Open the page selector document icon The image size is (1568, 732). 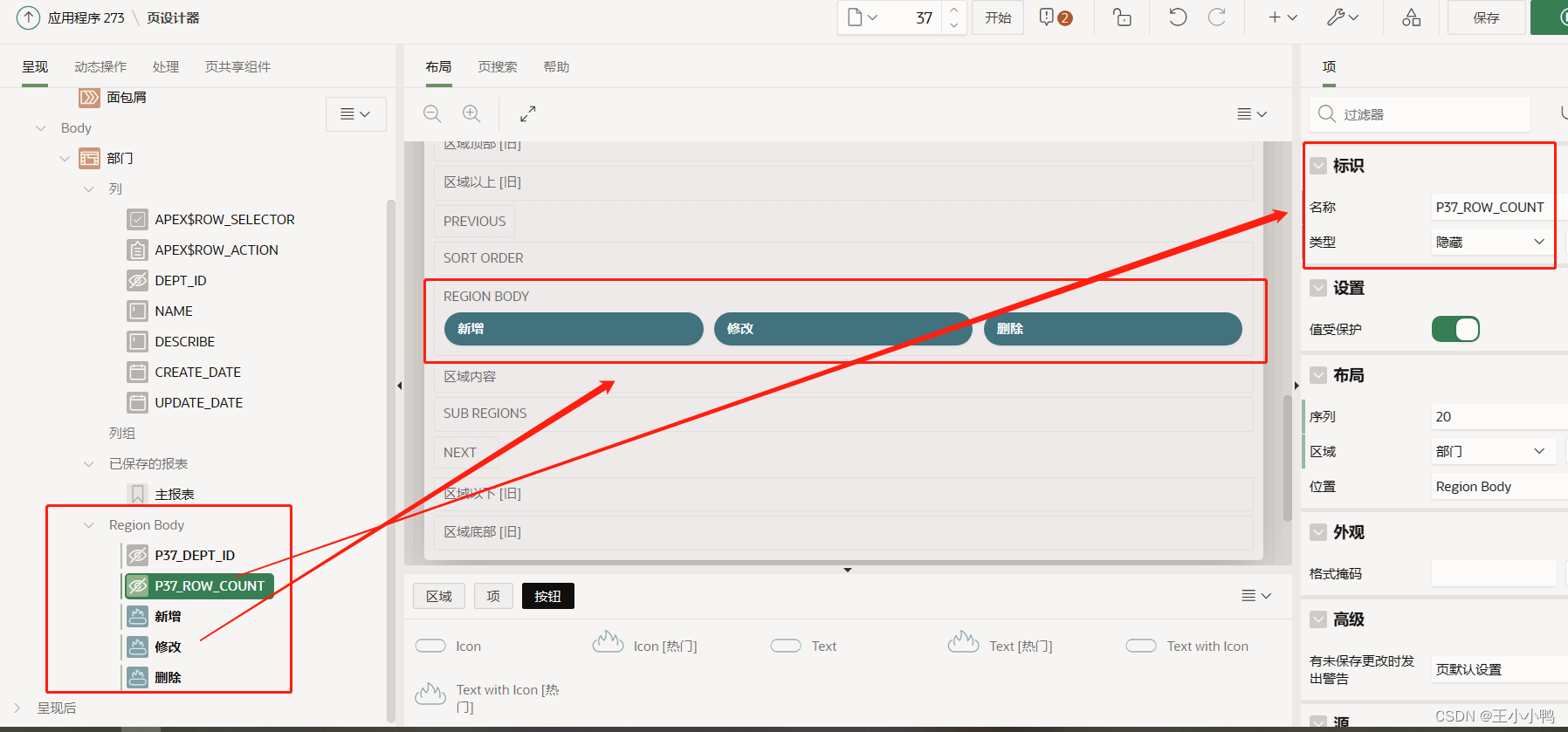pos(863,17)
